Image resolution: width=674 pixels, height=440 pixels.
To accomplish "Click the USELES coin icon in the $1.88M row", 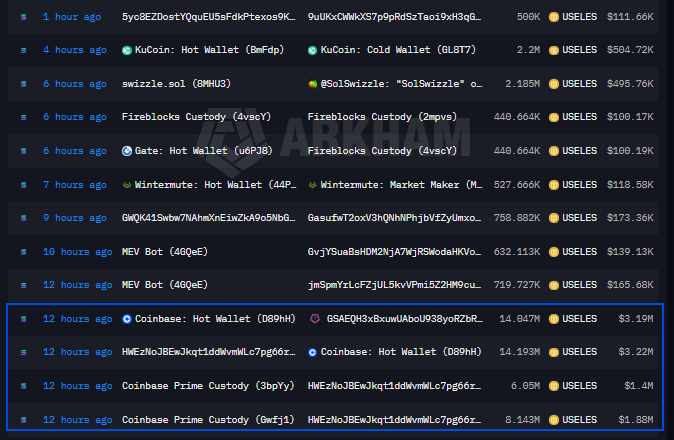I will click(x=554, y=420).
